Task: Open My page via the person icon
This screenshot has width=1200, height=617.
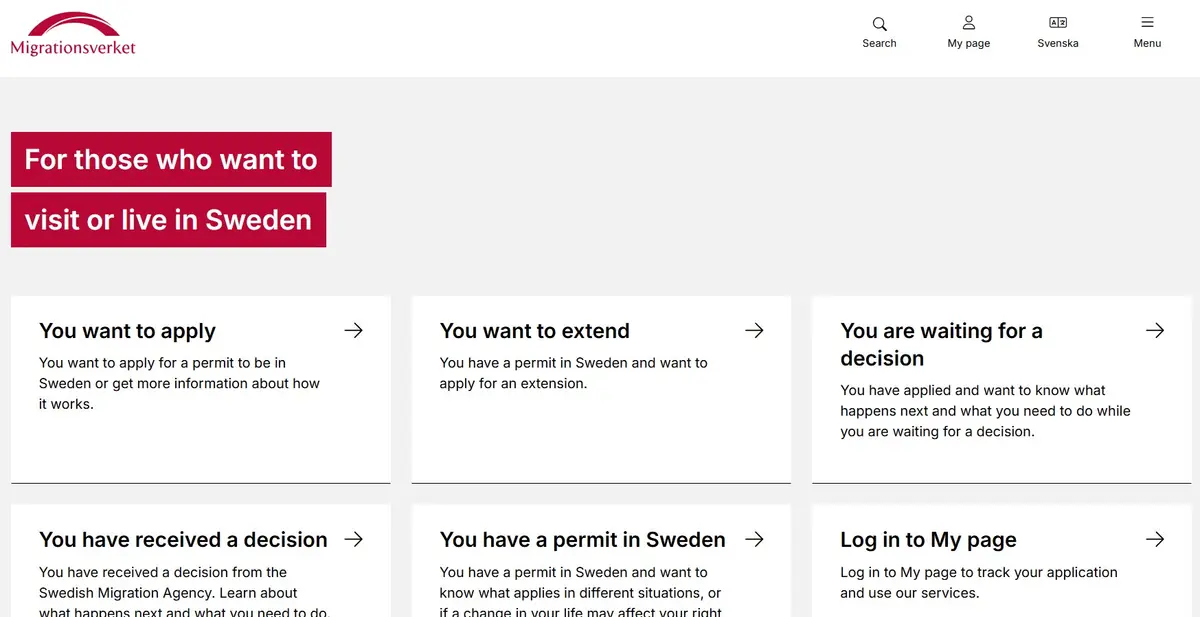Action: coord(968,22)
